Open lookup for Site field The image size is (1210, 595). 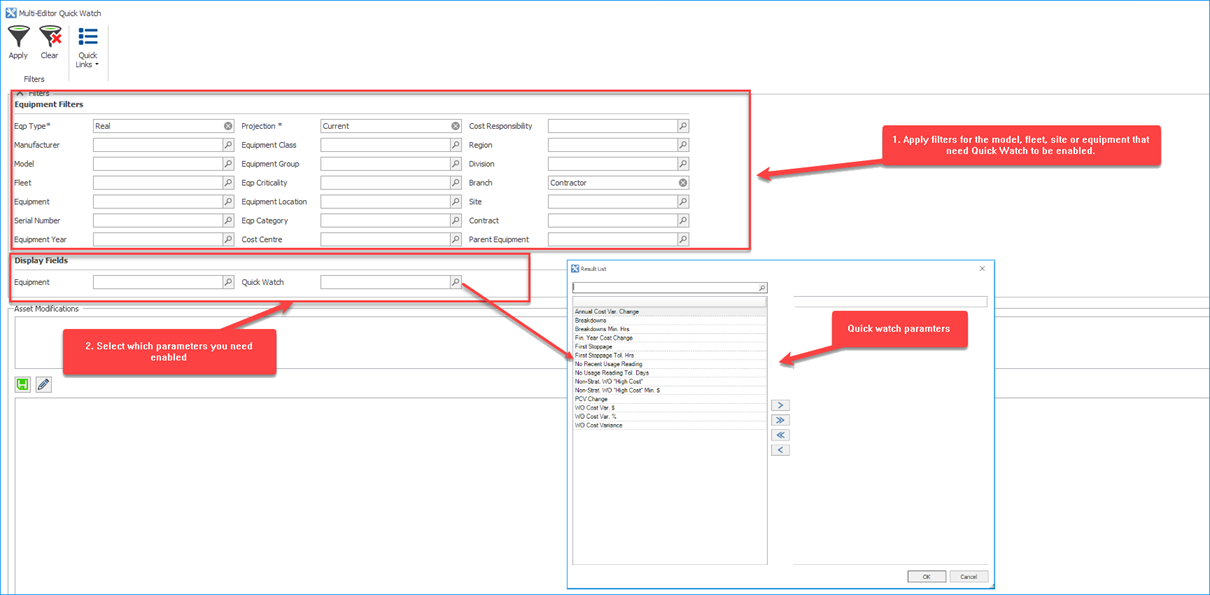click(x=683, y=202)
